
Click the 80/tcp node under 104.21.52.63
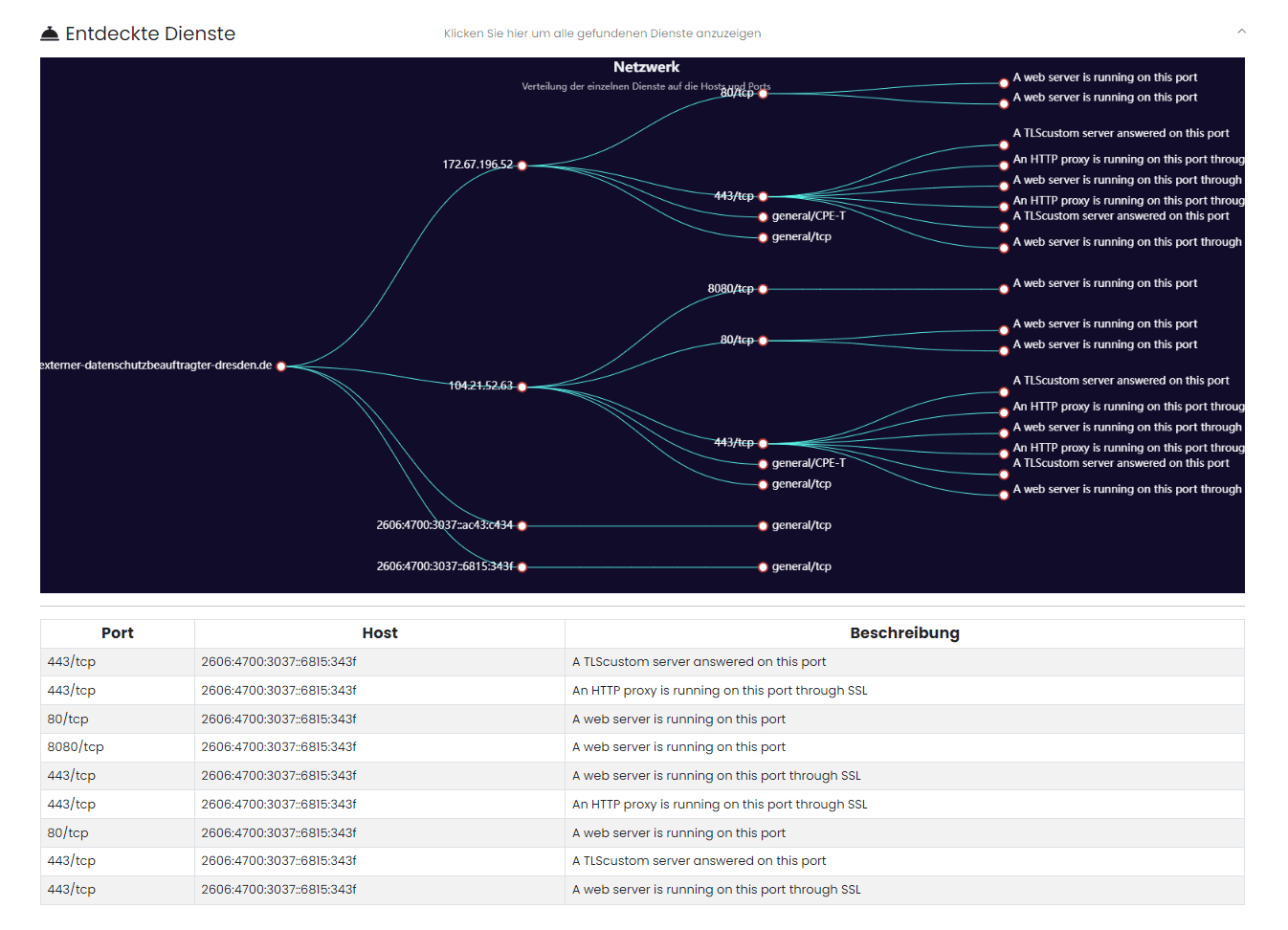(763, 341)
